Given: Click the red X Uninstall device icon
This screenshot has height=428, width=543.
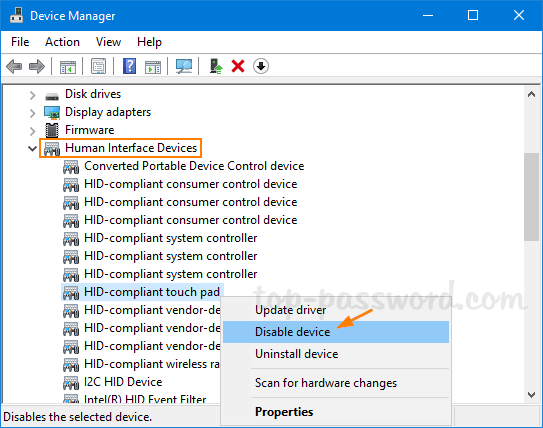Looking at the screenshot, I should click(x=238, y=66).
